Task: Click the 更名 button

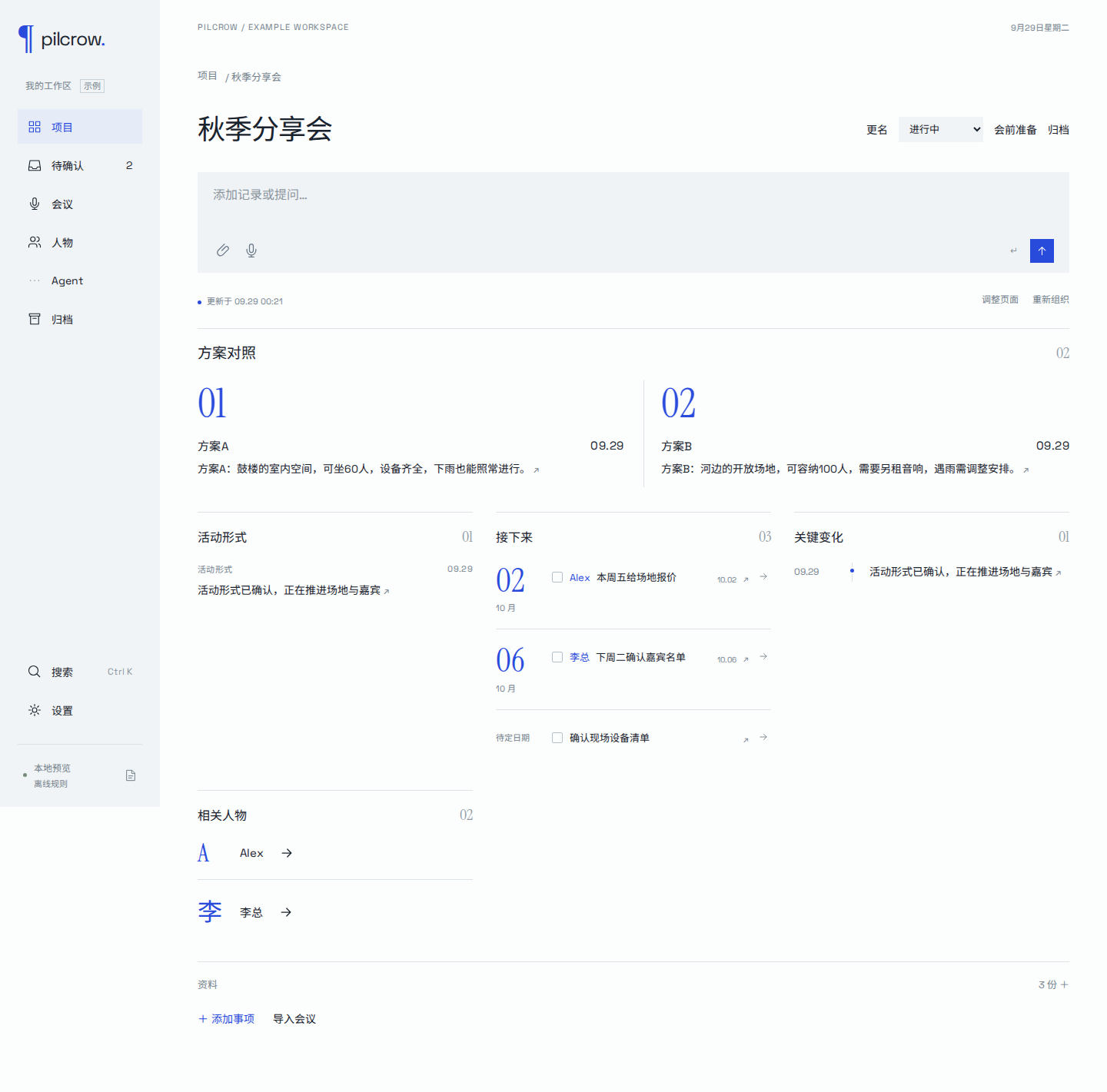Action: pyautogui.click(x=877, y=130)
